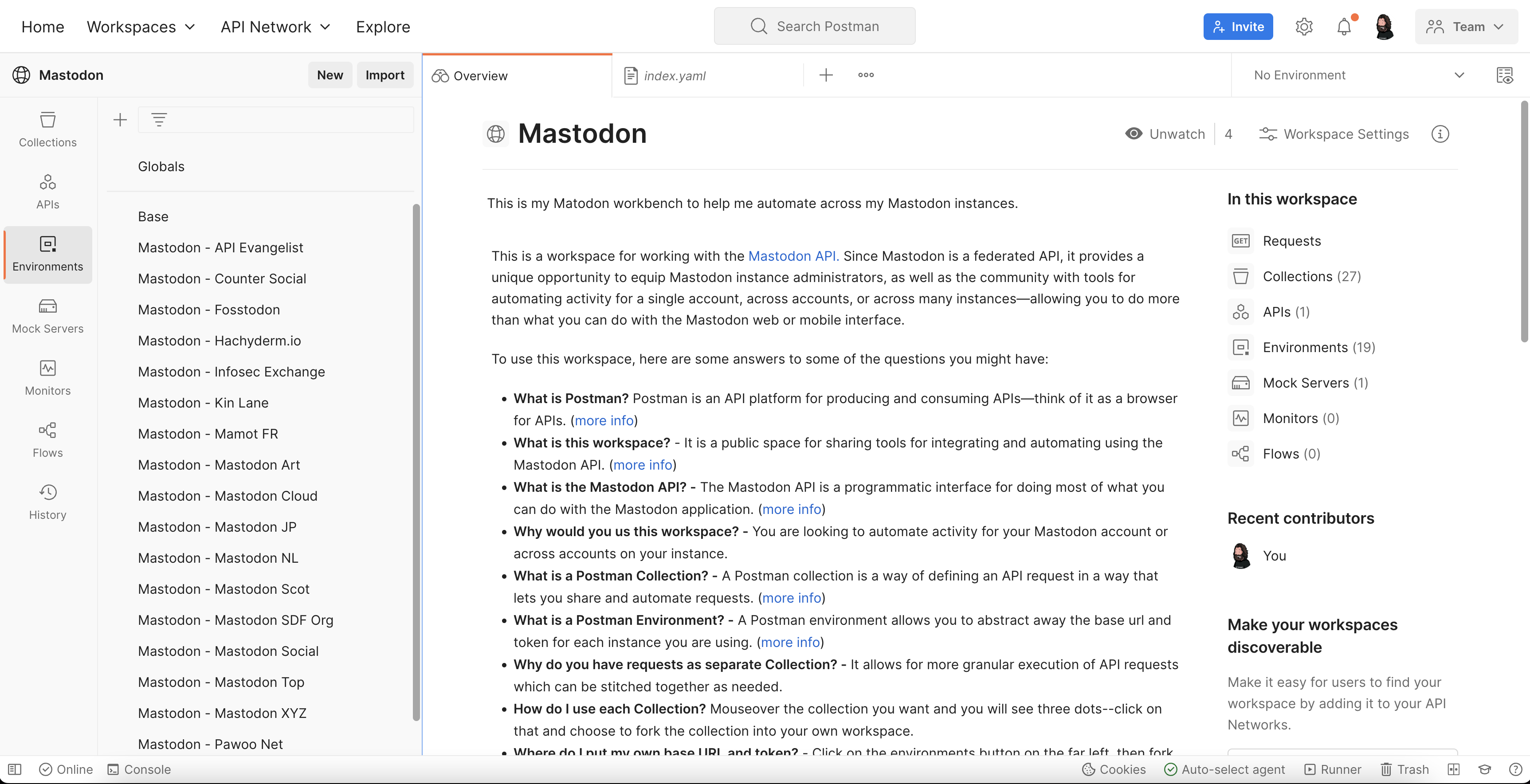This screenshot has height=784, width=1530.
Task: Open the Collections sidebar section
Action: [x=47, y=129]
